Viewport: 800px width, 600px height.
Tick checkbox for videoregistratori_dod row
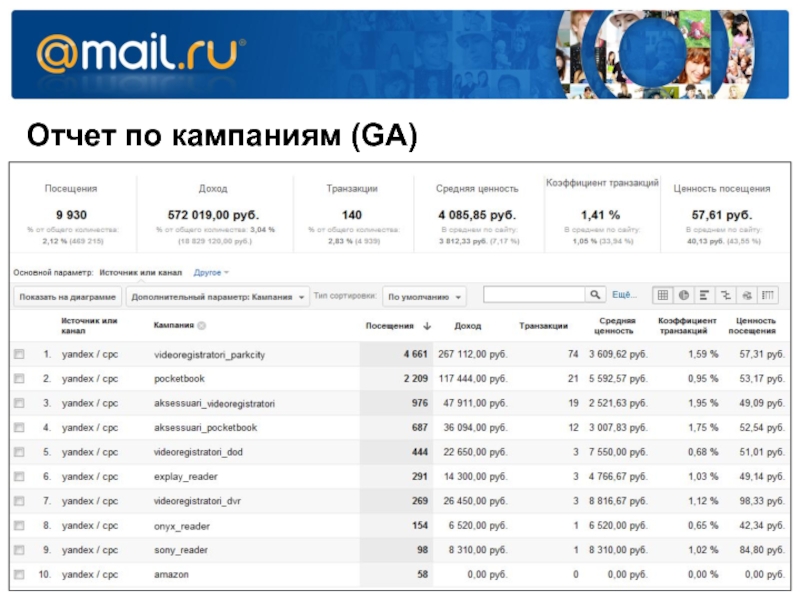coord(19,452)
